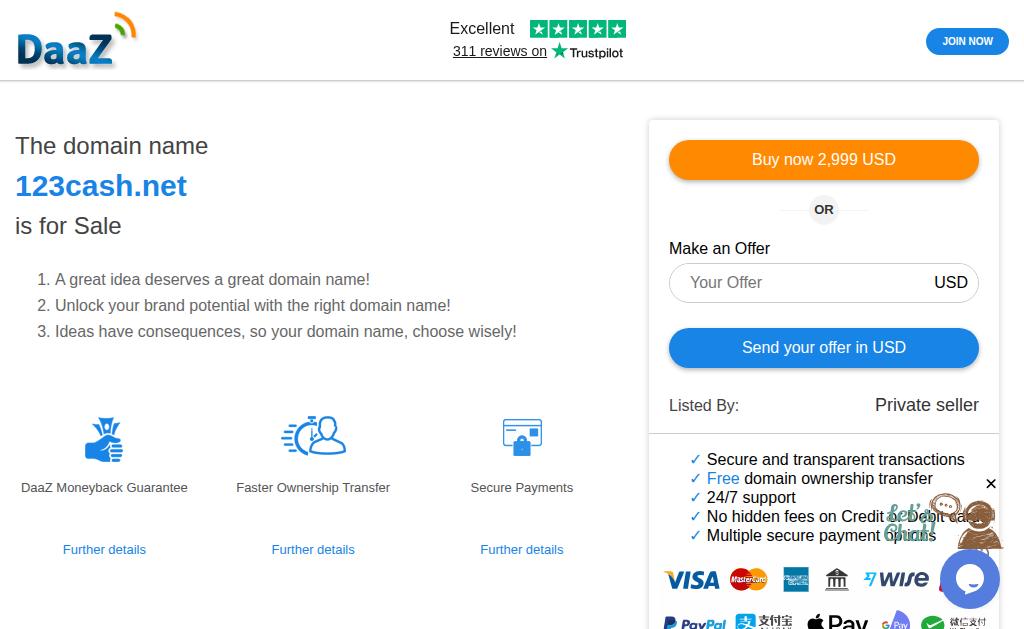This screenshot has width=1024, height=629.
Task: Click Buy now 2,999 USD
Action: click(x=823, y=160)
